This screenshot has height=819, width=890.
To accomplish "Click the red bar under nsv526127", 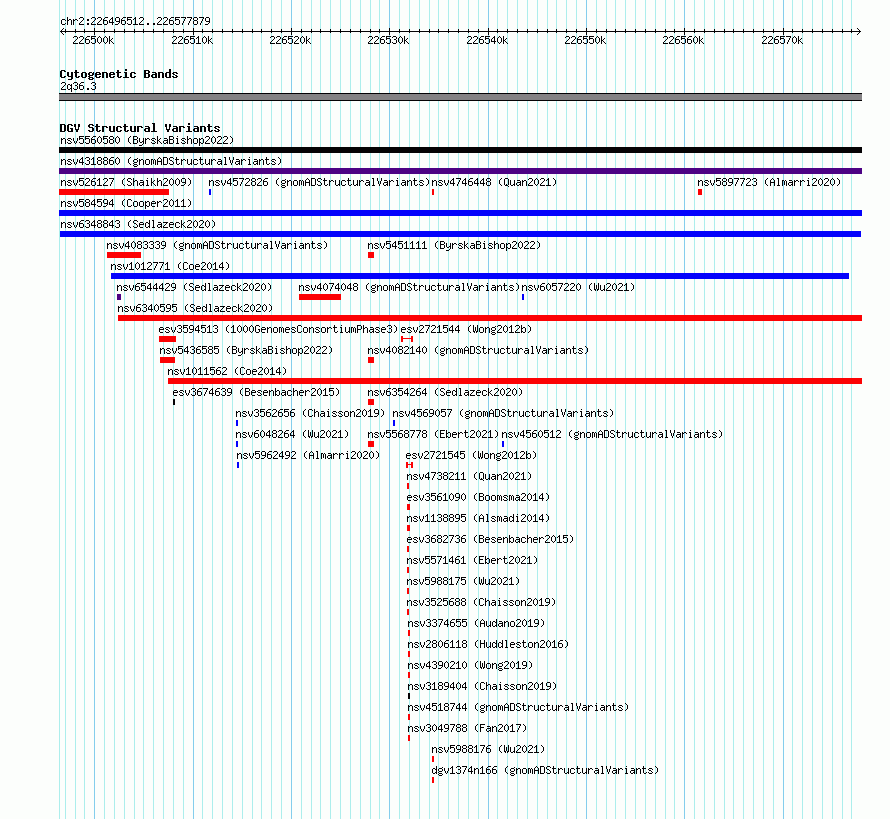I will [x=114, y=192].
